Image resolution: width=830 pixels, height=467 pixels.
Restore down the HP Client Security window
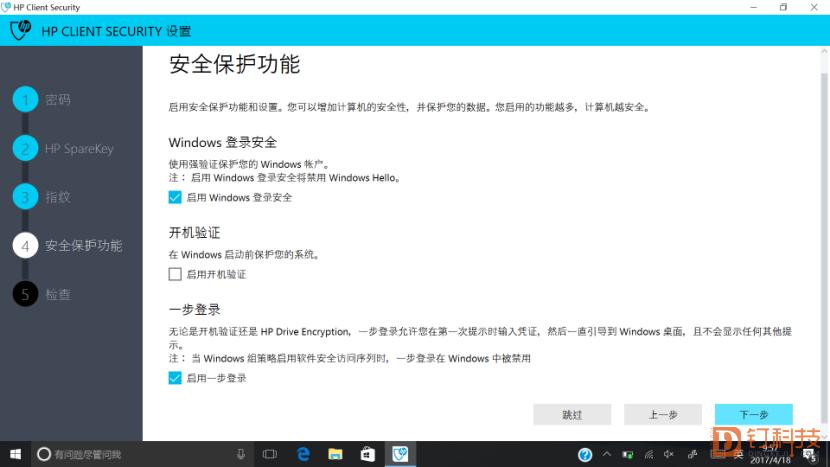point(783,7)
